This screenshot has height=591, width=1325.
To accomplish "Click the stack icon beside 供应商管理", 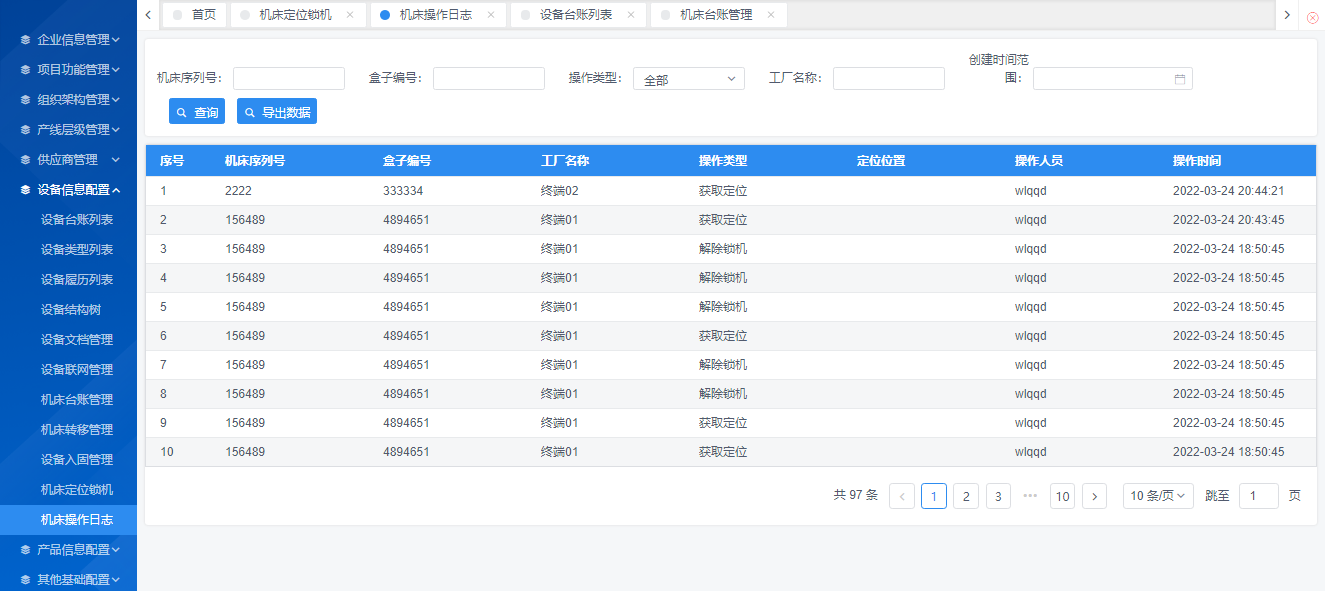I will 25,160.
